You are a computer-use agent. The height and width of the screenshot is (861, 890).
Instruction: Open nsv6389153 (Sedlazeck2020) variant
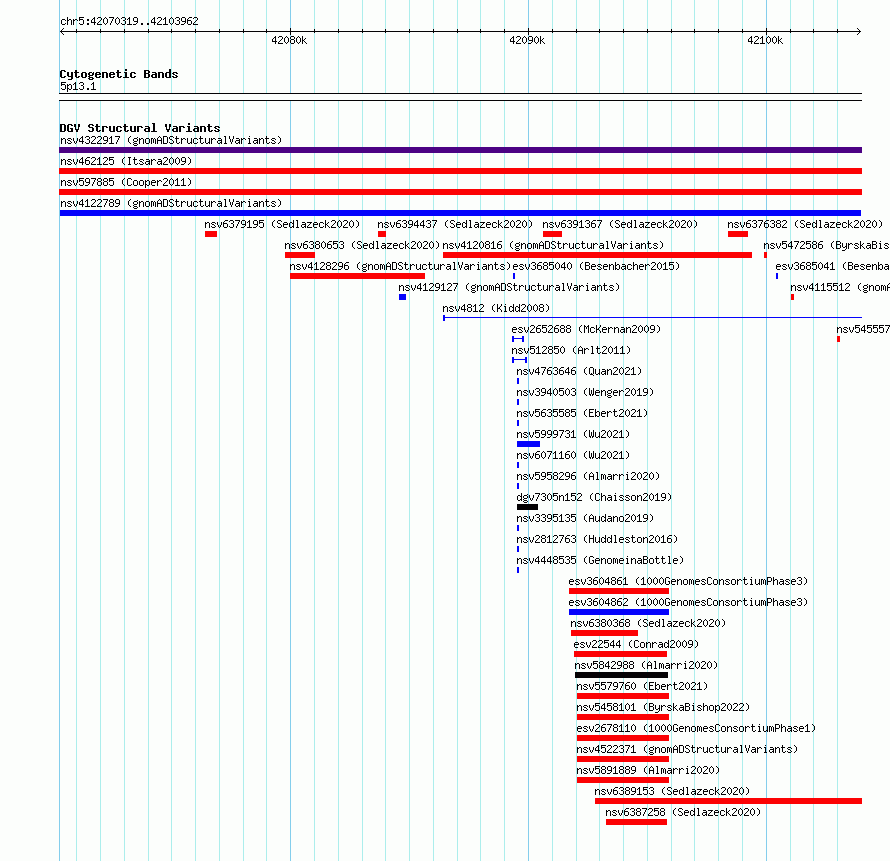(672, 791)
